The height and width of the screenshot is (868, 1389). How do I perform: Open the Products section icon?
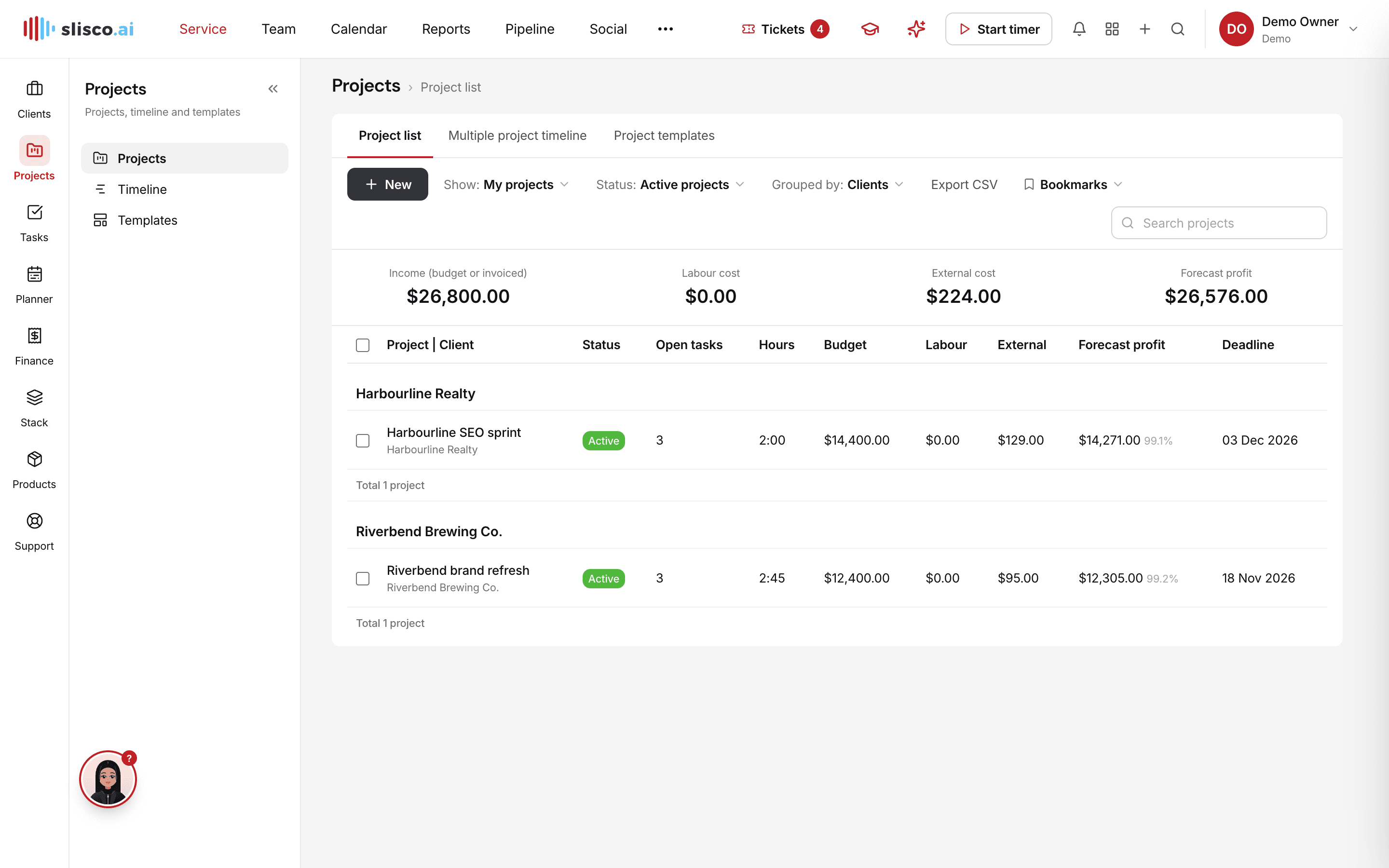[x=34, y=459]
